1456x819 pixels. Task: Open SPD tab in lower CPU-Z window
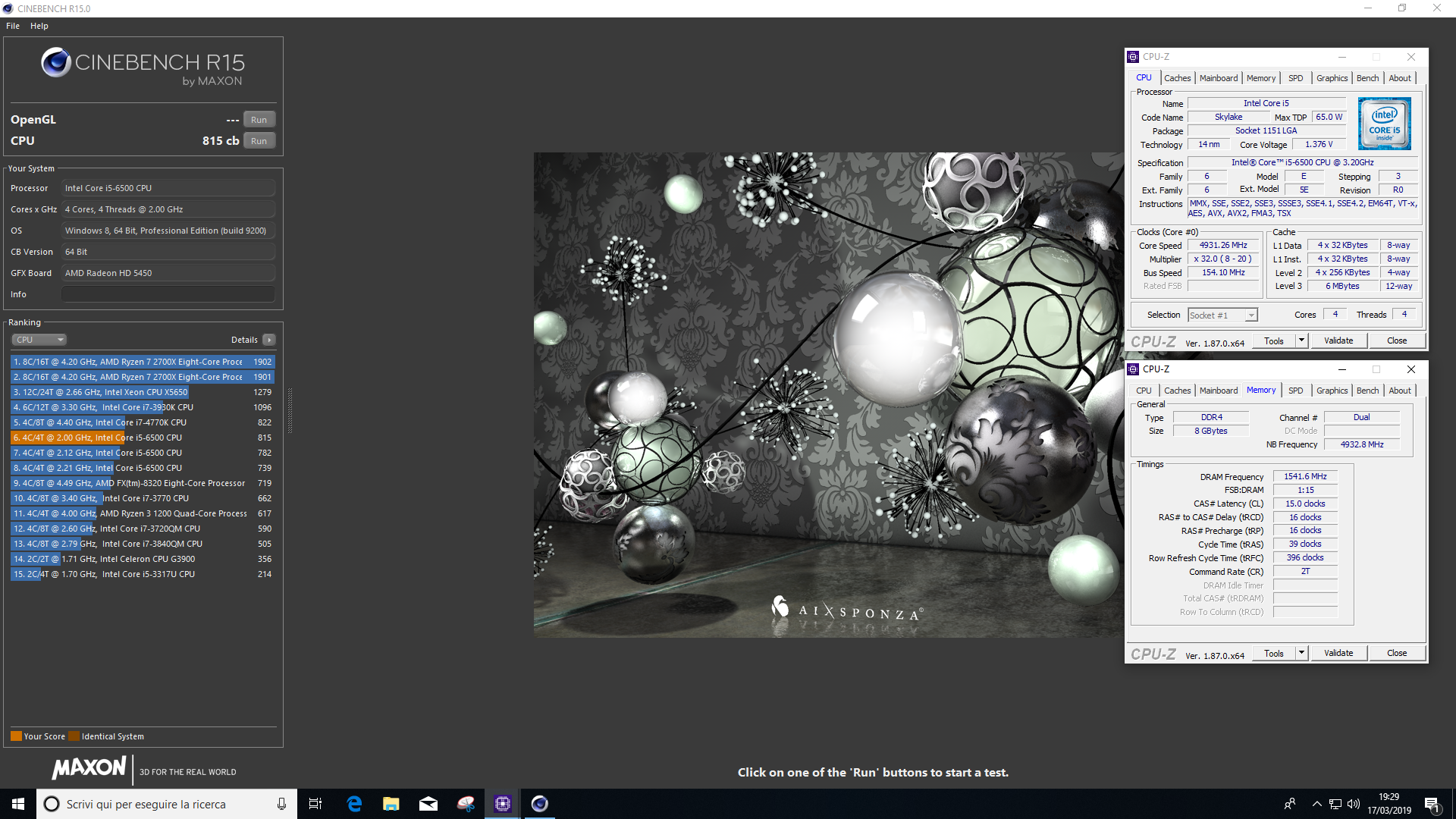pos(1295,391)
